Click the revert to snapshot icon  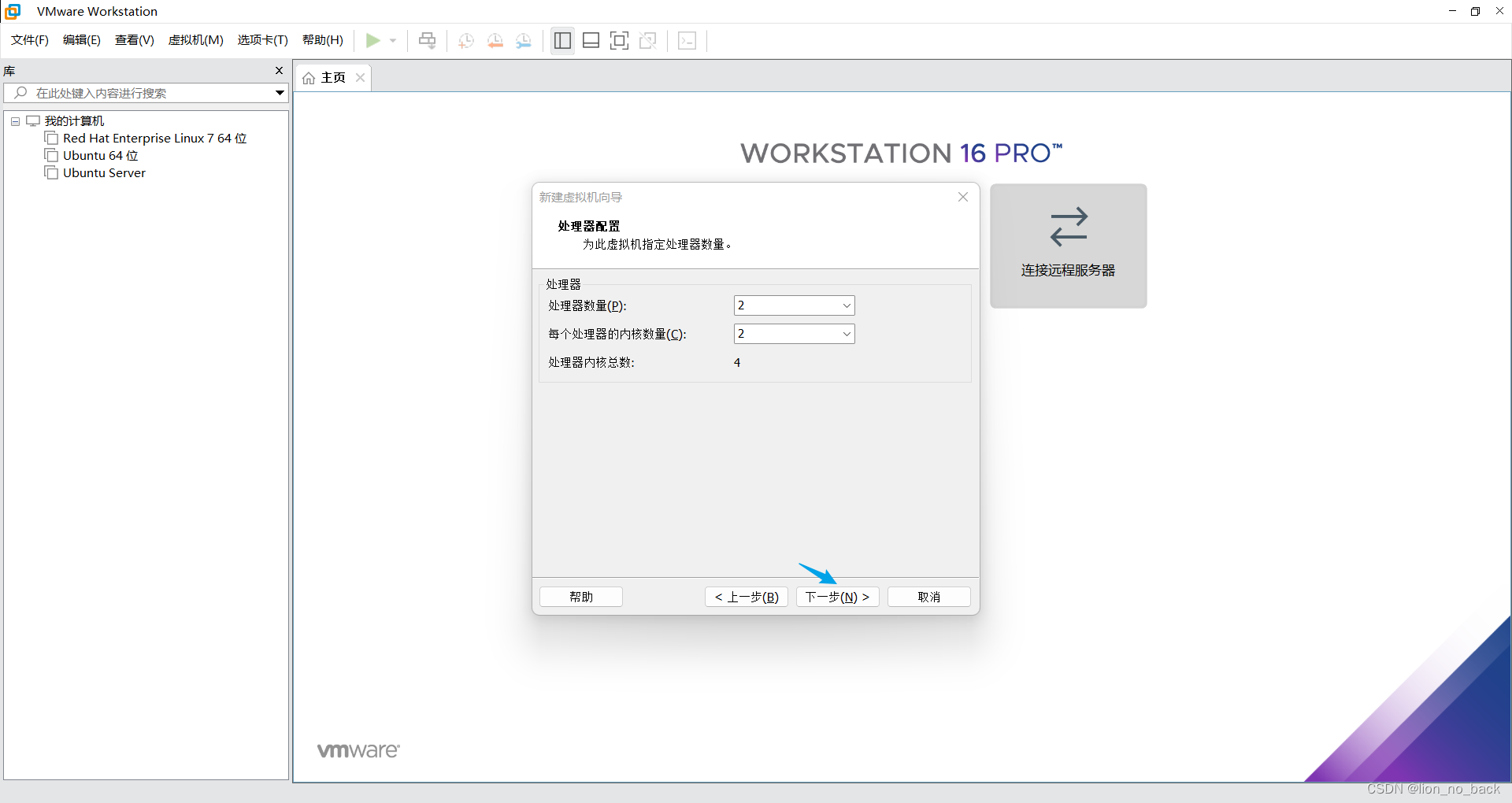coord(495,40)
